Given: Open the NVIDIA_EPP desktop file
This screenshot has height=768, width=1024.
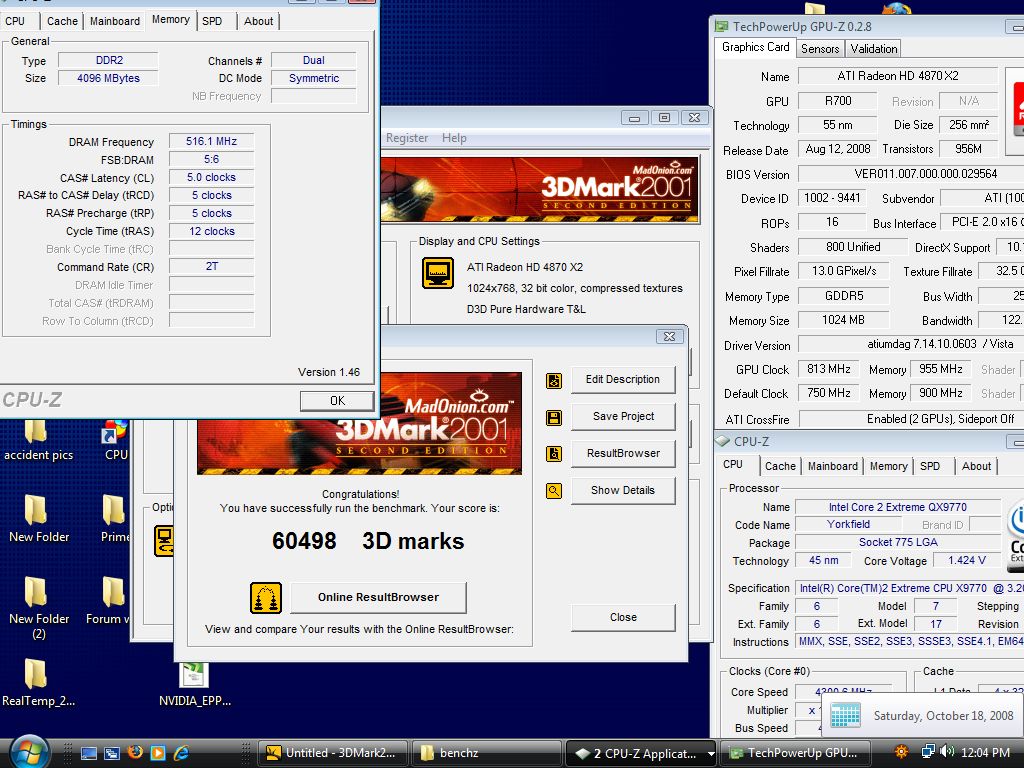Looking at the screenshot, I should (x=195, y=684).
